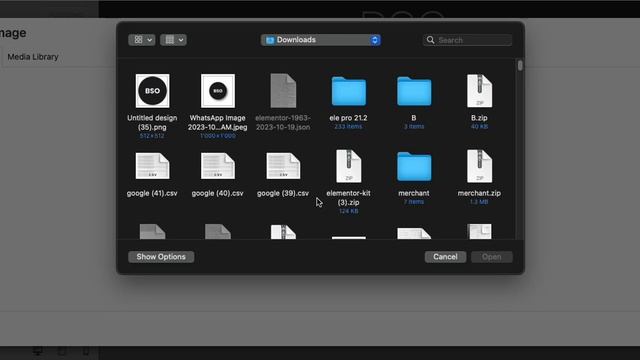Click the 'google (40).csv' file name
Screen dimensions: 640x360
point(218,193)
